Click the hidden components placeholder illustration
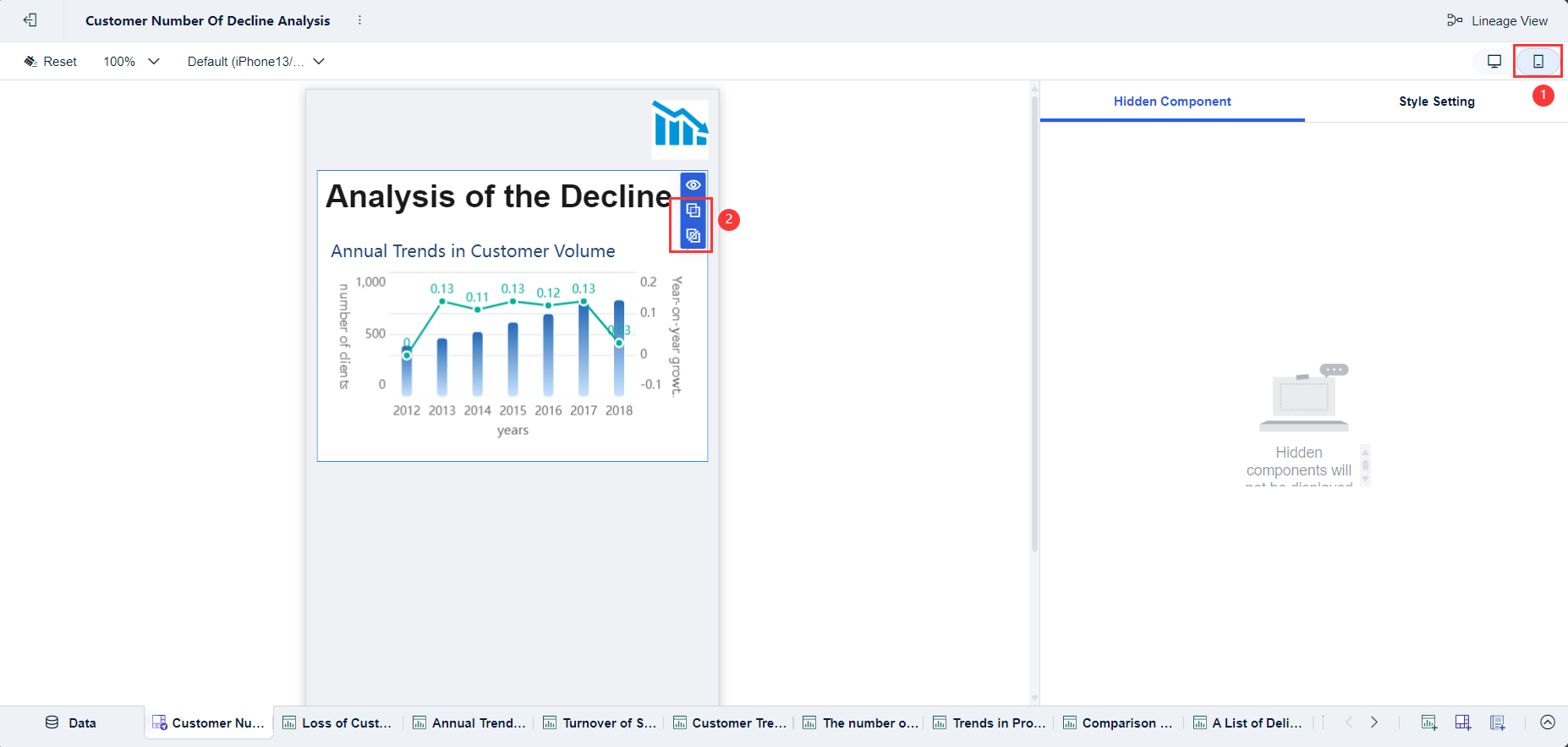Screen dimensions: 1568x747 [1304, 398]
